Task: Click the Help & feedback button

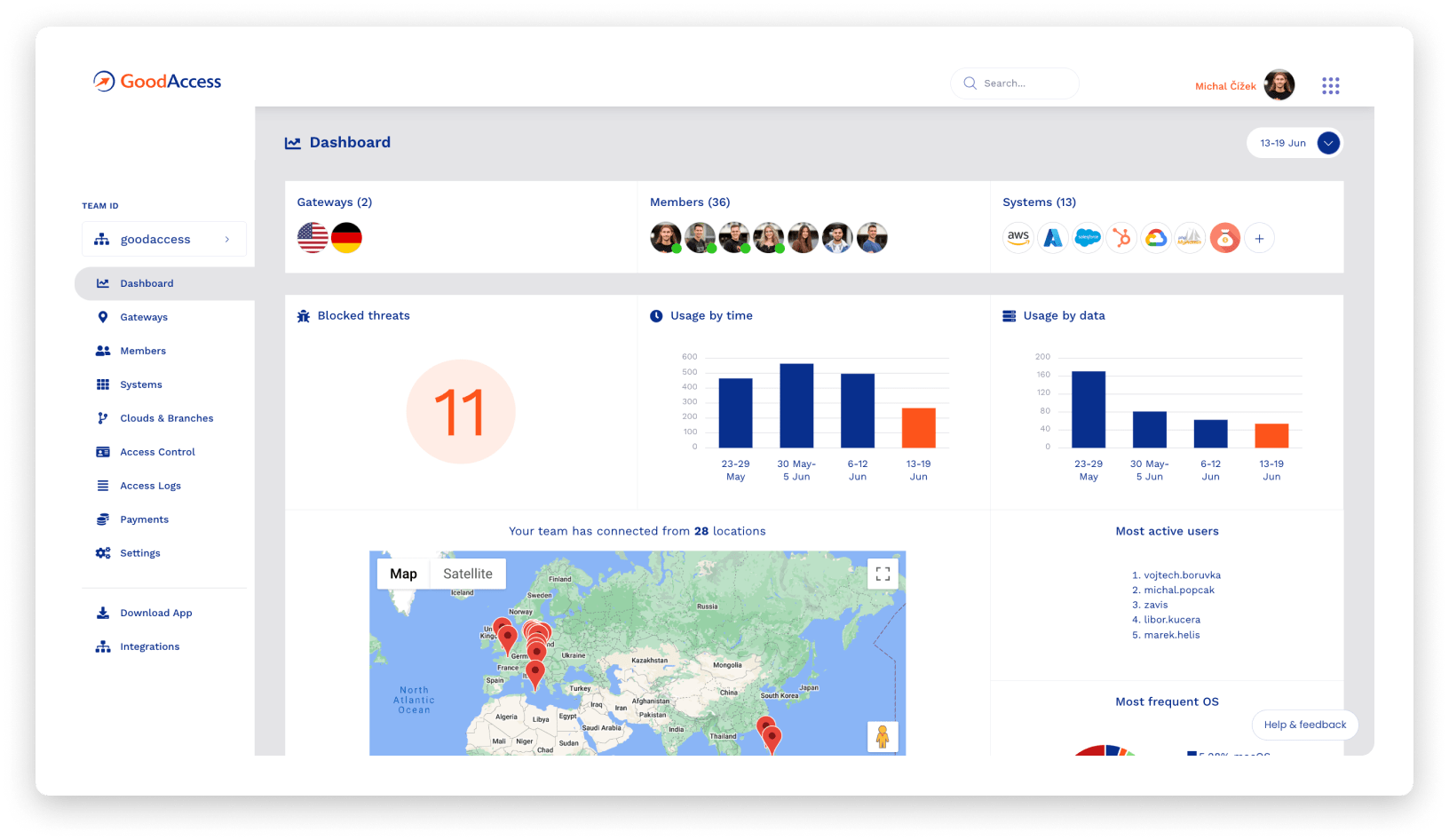Action: pyautogui.click(x=1304, y=725)
